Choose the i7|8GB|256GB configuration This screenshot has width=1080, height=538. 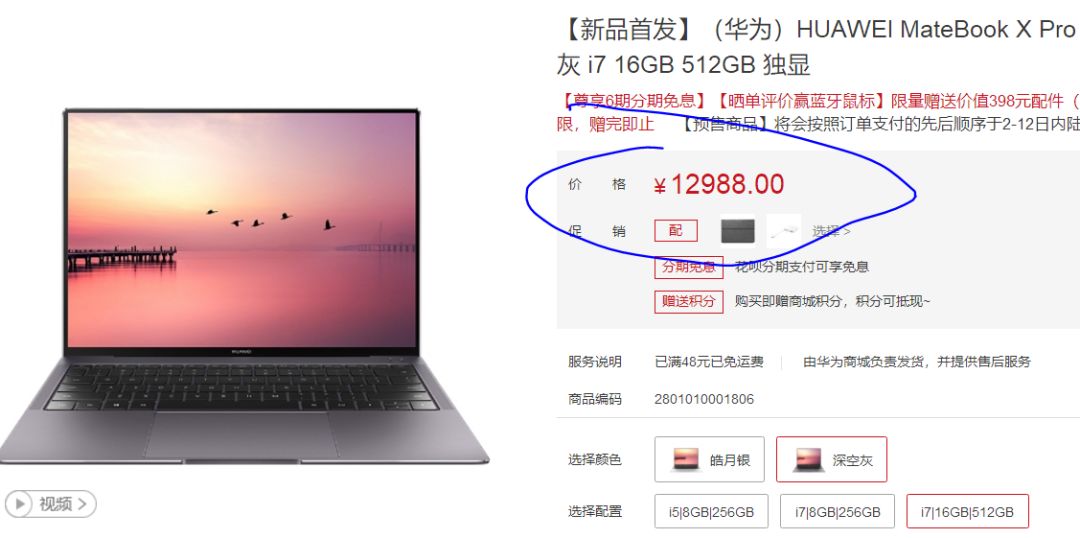click(837, 512)
